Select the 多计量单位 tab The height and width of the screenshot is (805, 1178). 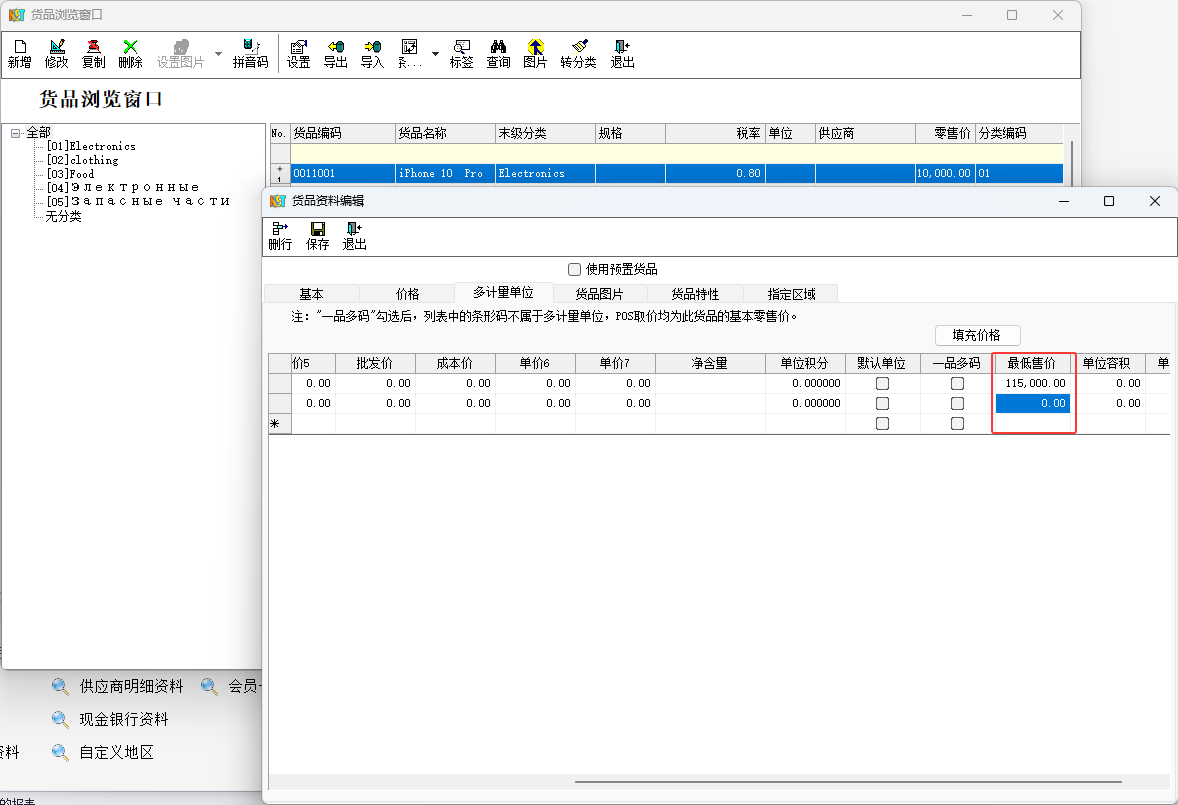(x=503, y=292)
